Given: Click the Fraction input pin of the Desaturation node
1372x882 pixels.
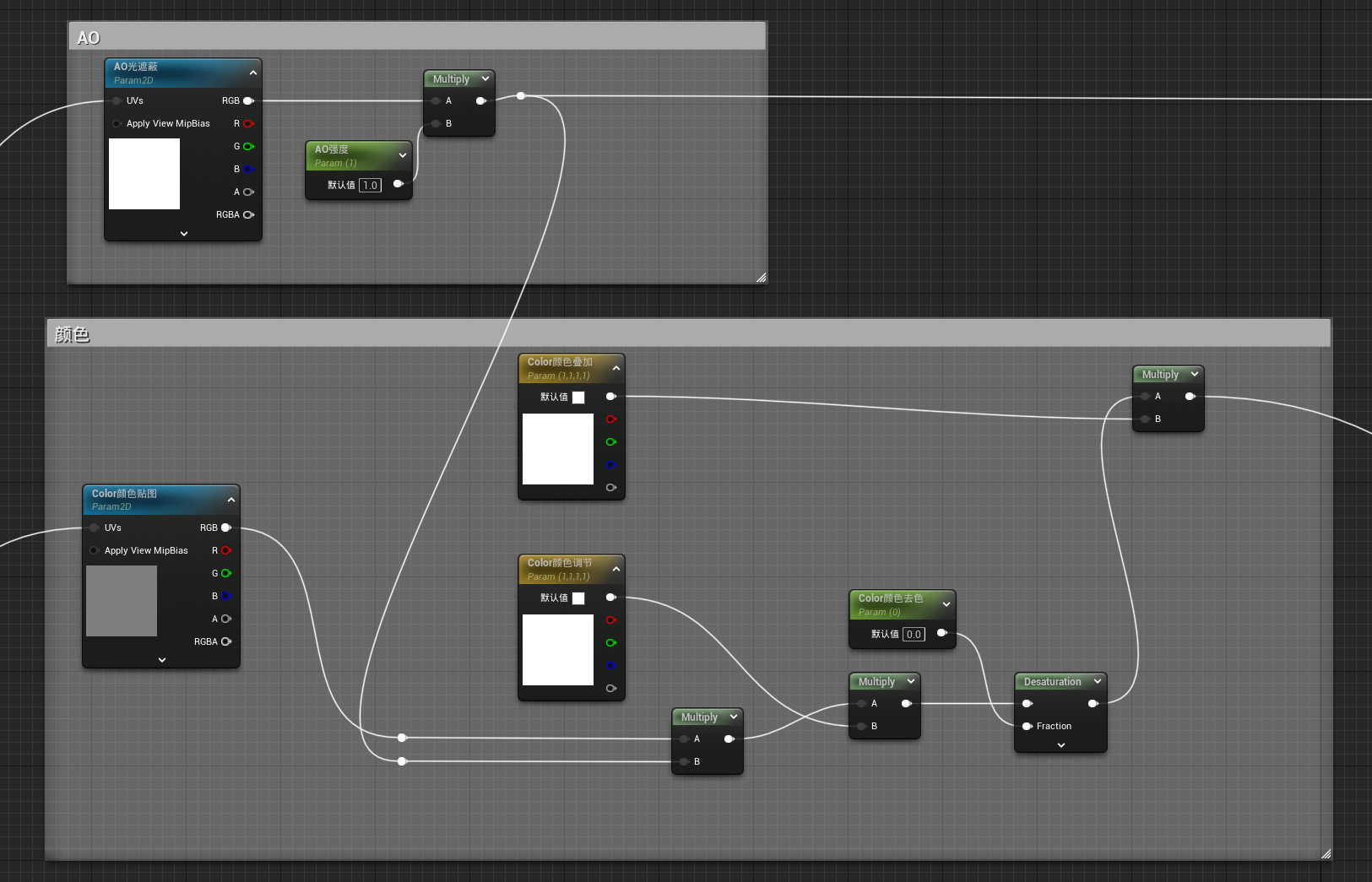Looking at the screenshot, I should pyautogui.click(x=1028, y=726).
